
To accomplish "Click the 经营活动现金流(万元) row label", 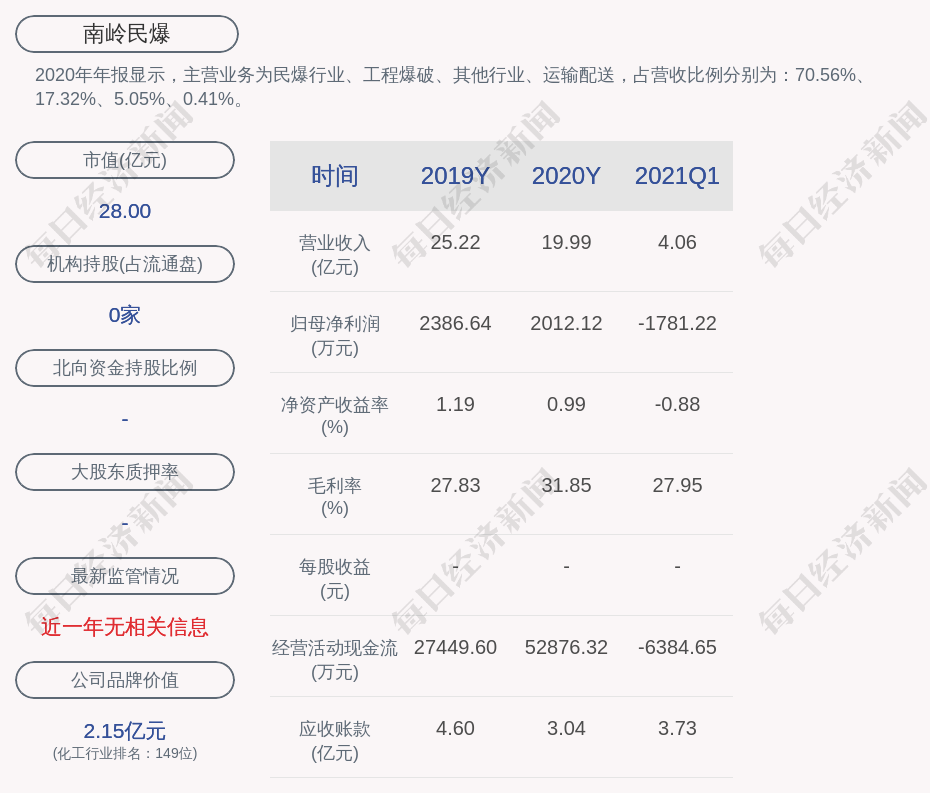I will [335, 660].
